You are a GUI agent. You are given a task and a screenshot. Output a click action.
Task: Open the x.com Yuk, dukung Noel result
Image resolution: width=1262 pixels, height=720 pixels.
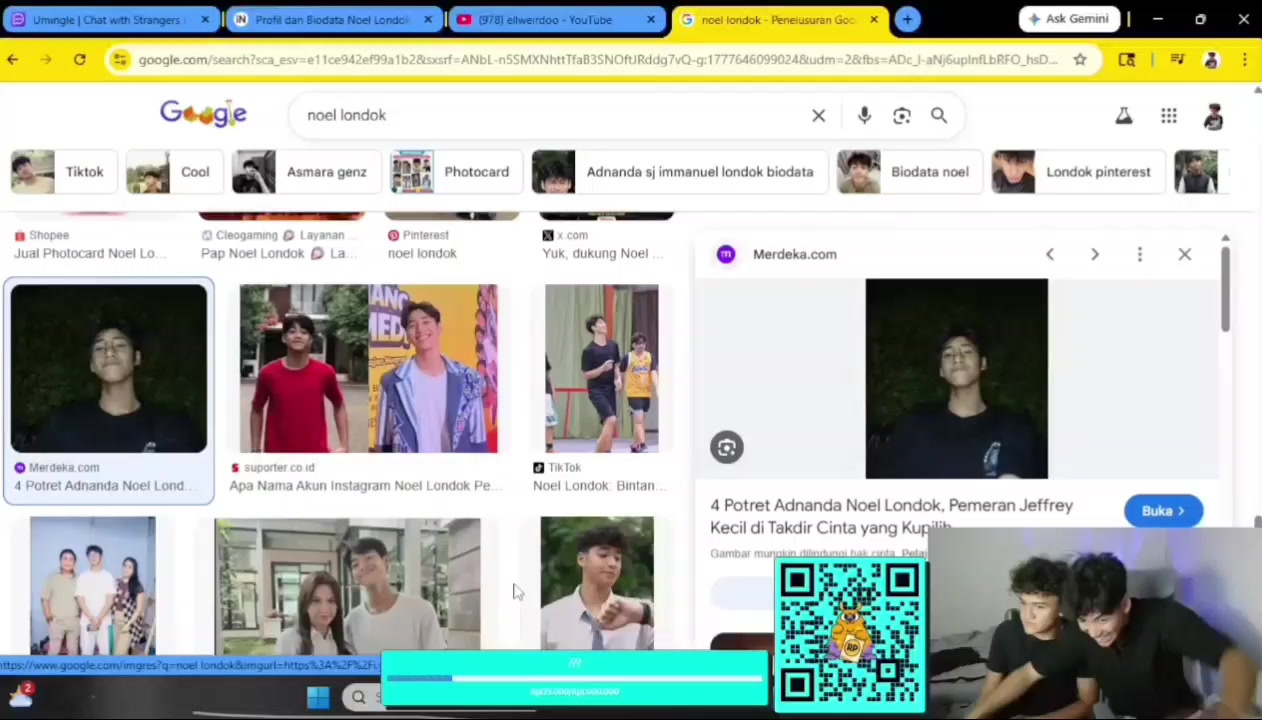[603, 253]
